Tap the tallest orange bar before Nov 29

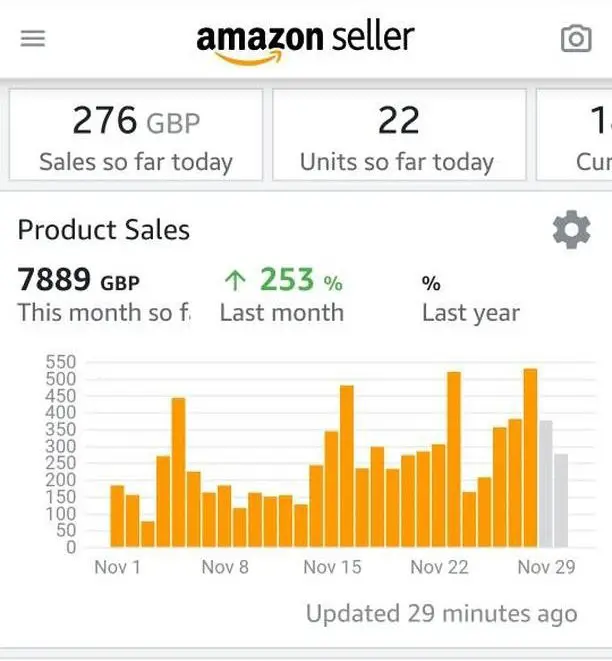click(530, 458)
